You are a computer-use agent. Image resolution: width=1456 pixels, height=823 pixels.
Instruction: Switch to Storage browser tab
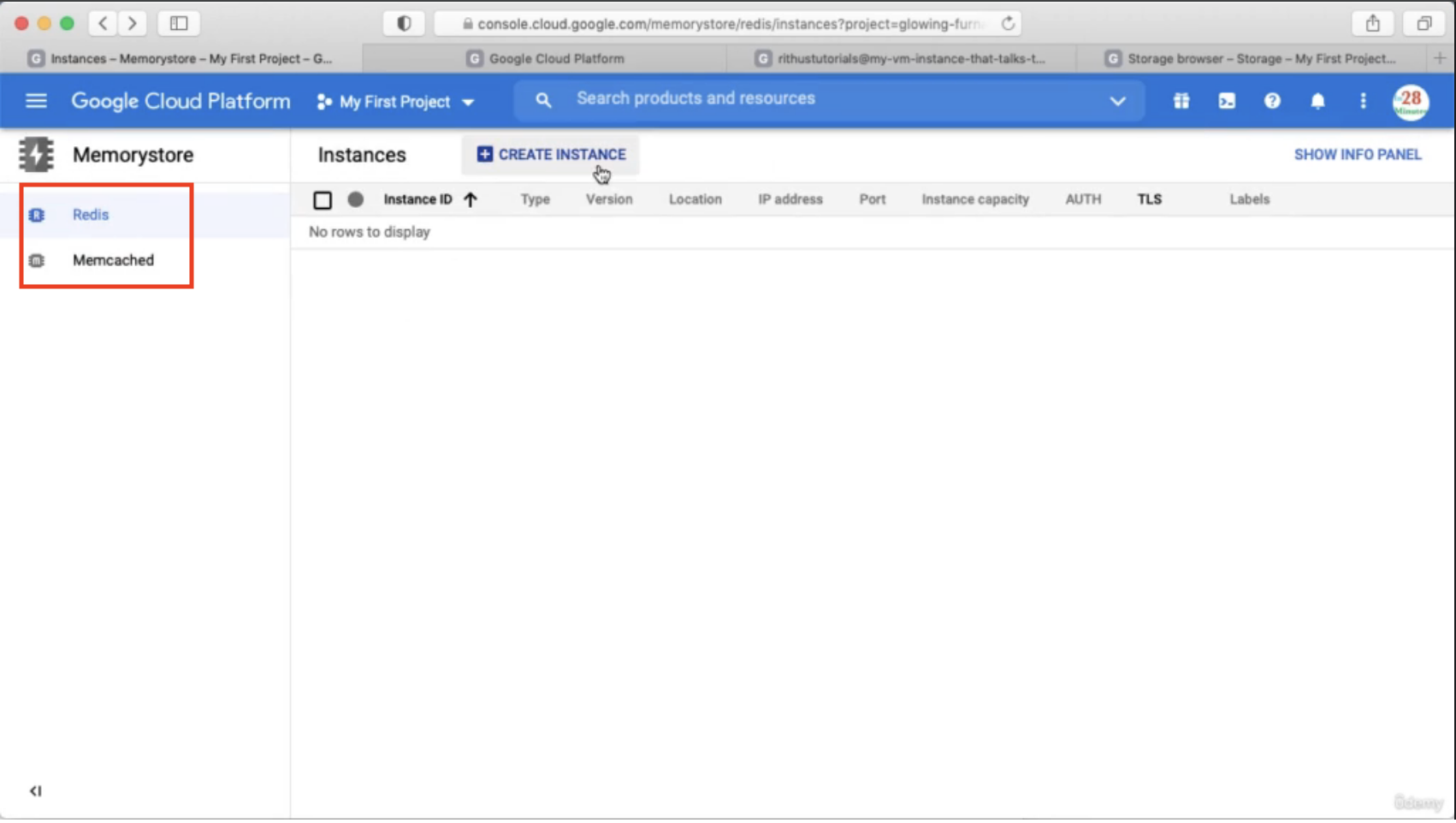[x=1252, y=58]
